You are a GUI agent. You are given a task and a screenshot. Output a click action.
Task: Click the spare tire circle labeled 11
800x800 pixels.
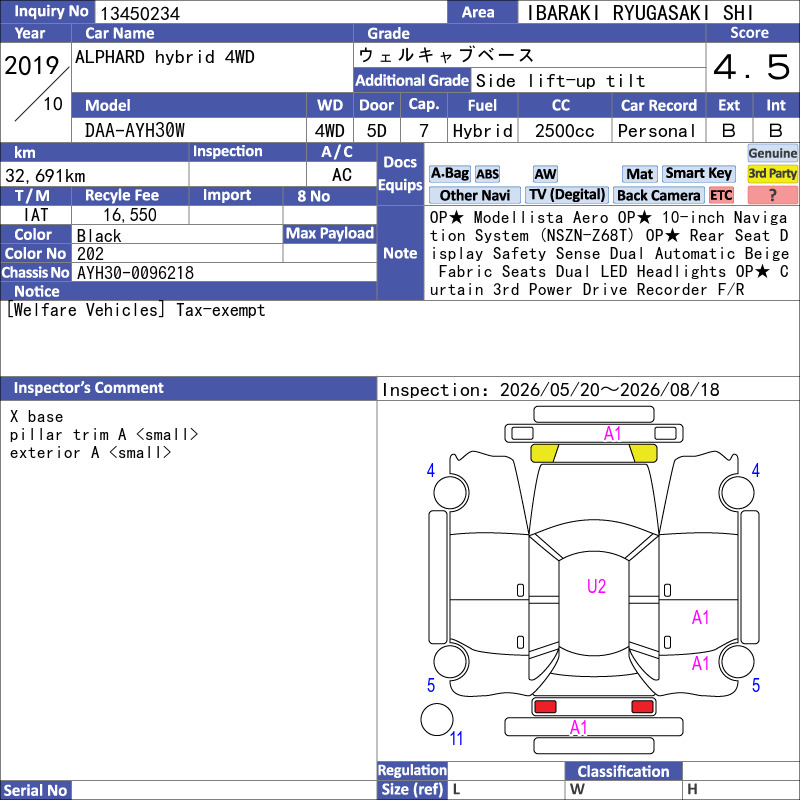click(437, 719)
